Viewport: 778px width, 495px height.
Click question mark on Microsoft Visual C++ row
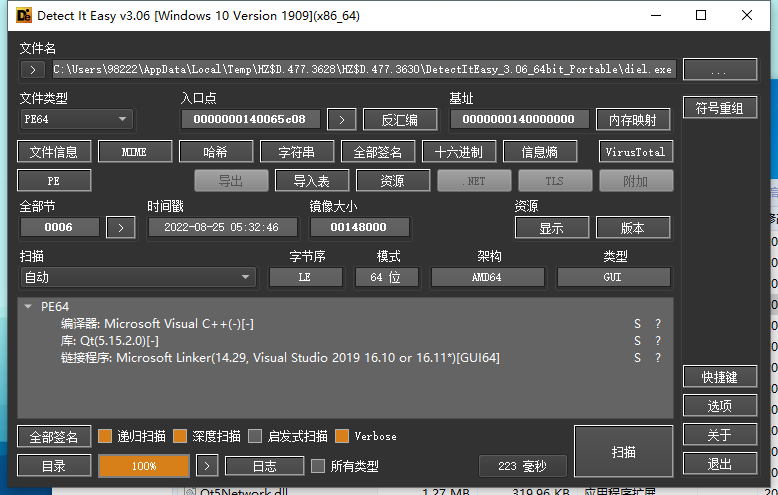(658, 324)
